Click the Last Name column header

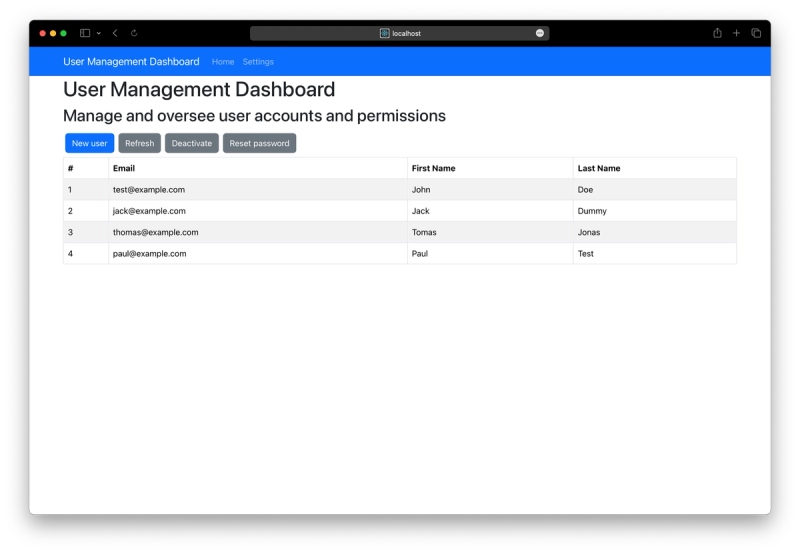point(655,168)
